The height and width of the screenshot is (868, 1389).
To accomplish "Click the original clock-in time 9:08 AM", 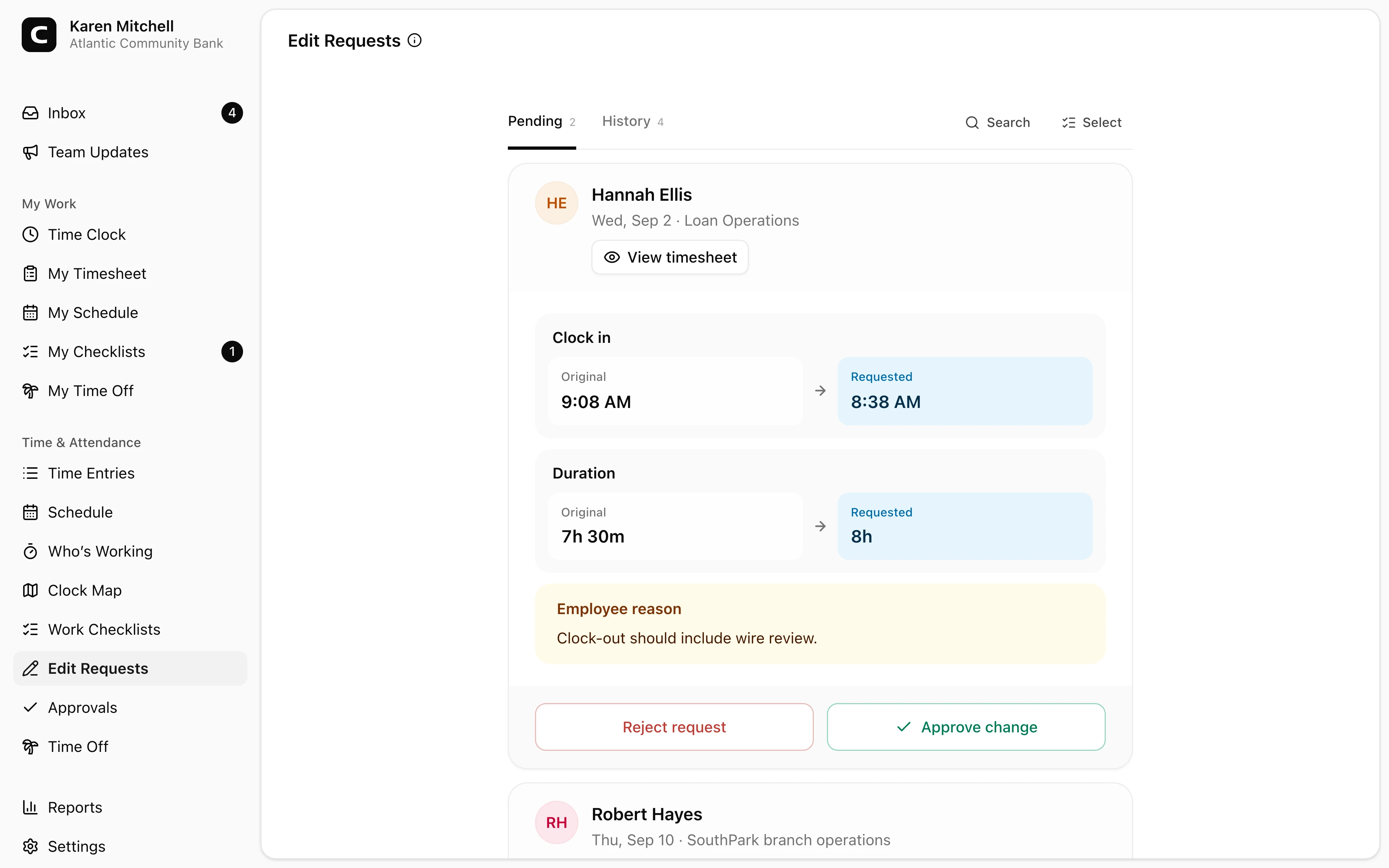I will [596, 402].
